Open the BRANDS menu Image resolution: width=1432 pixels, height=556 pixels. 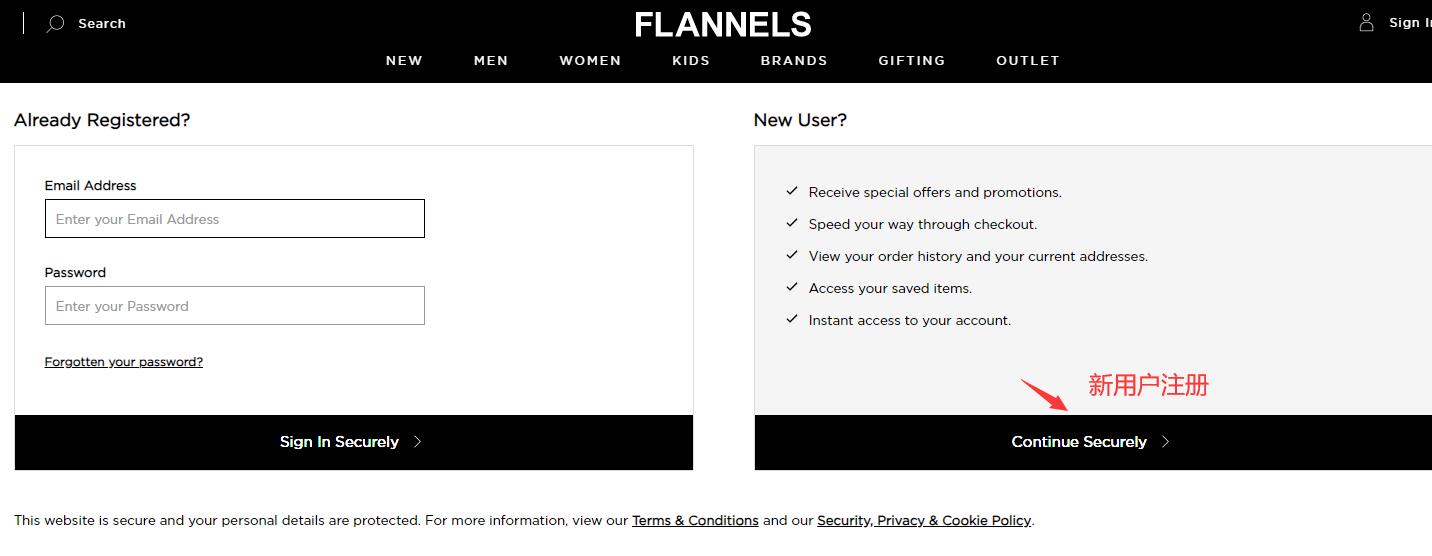point(794,61)
